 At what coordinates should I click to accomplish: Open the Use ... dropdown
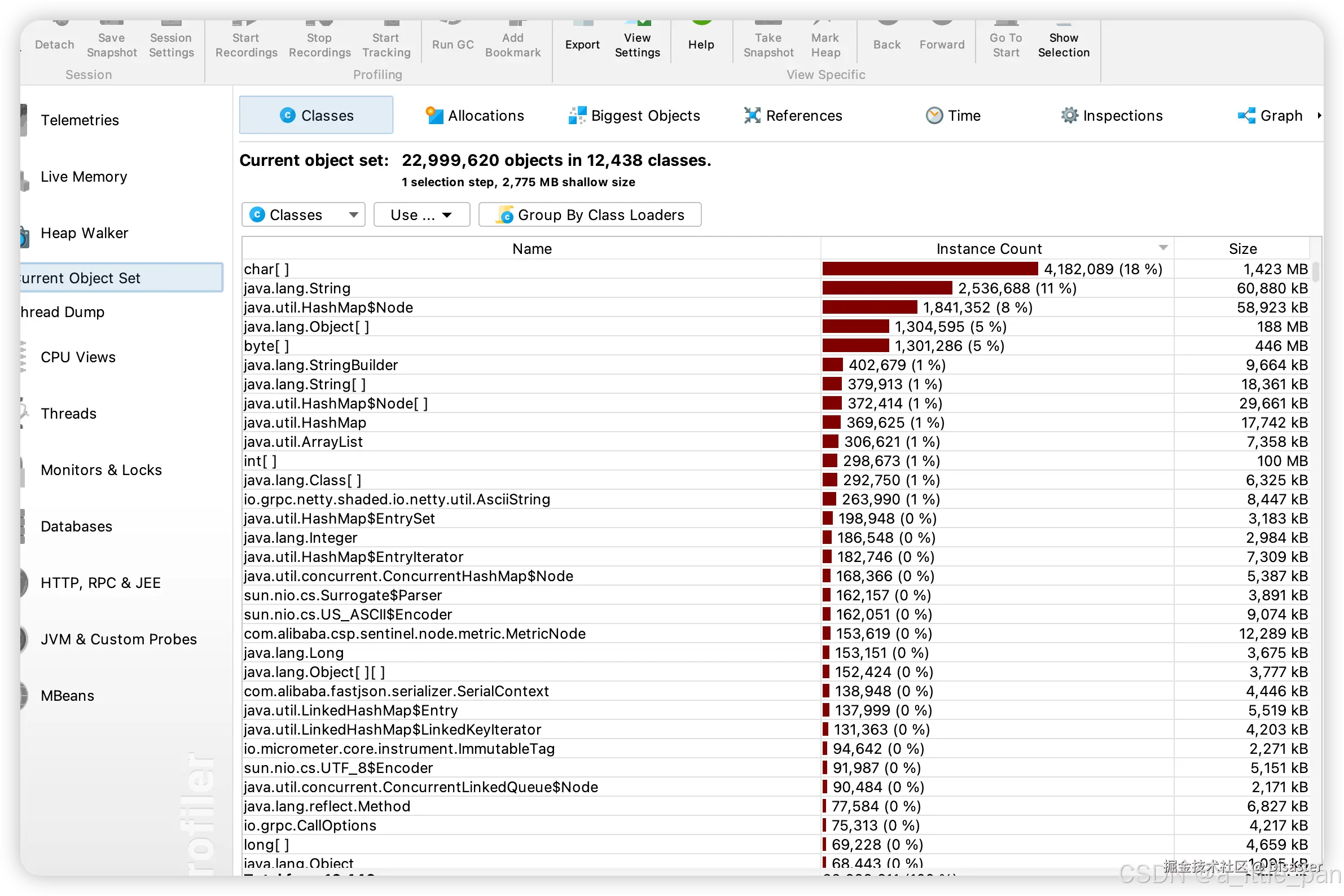pyautogui.click(x=421, y=215)
